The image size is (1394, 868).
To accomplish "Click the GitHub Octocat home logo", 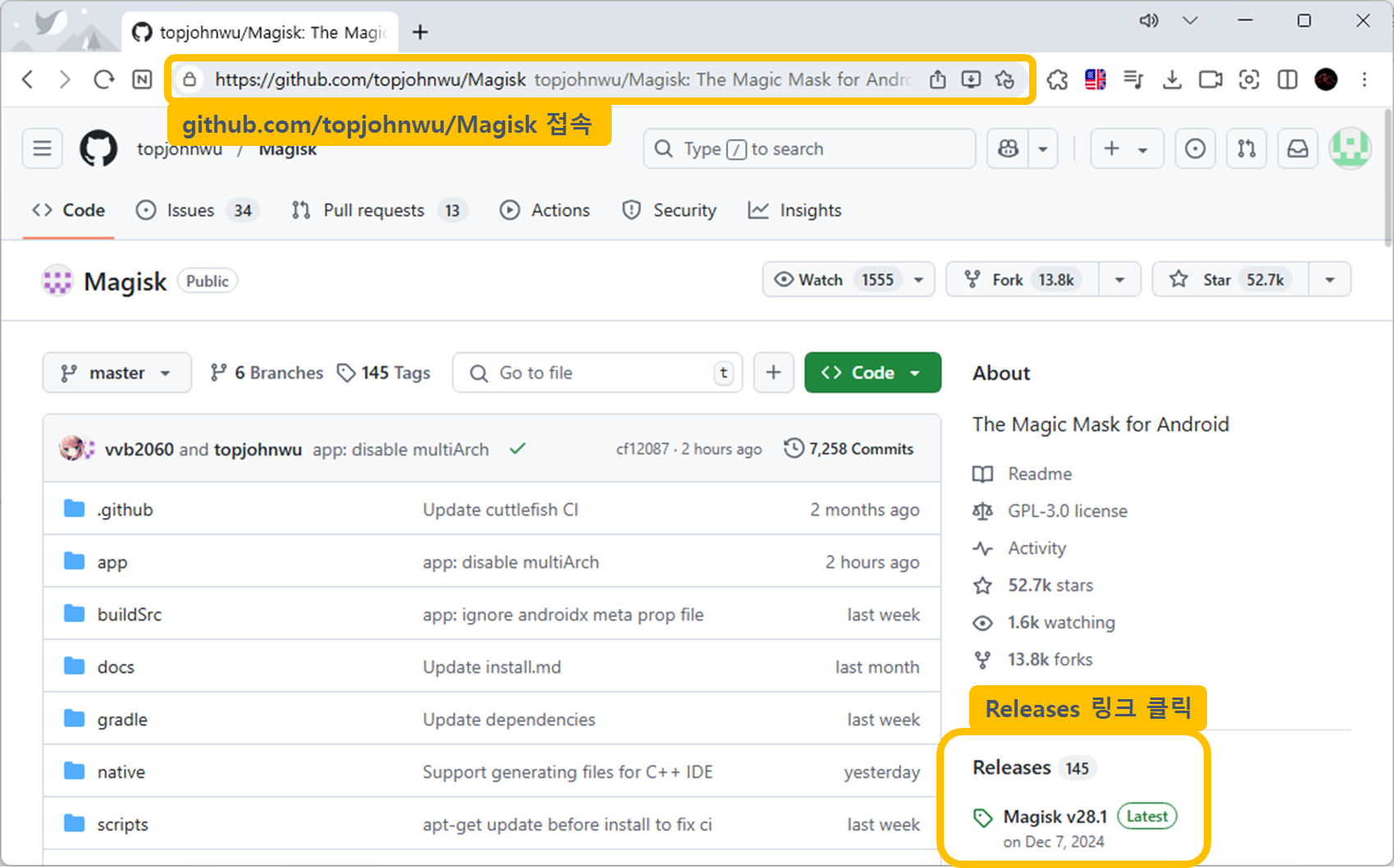I will [98, 149].
